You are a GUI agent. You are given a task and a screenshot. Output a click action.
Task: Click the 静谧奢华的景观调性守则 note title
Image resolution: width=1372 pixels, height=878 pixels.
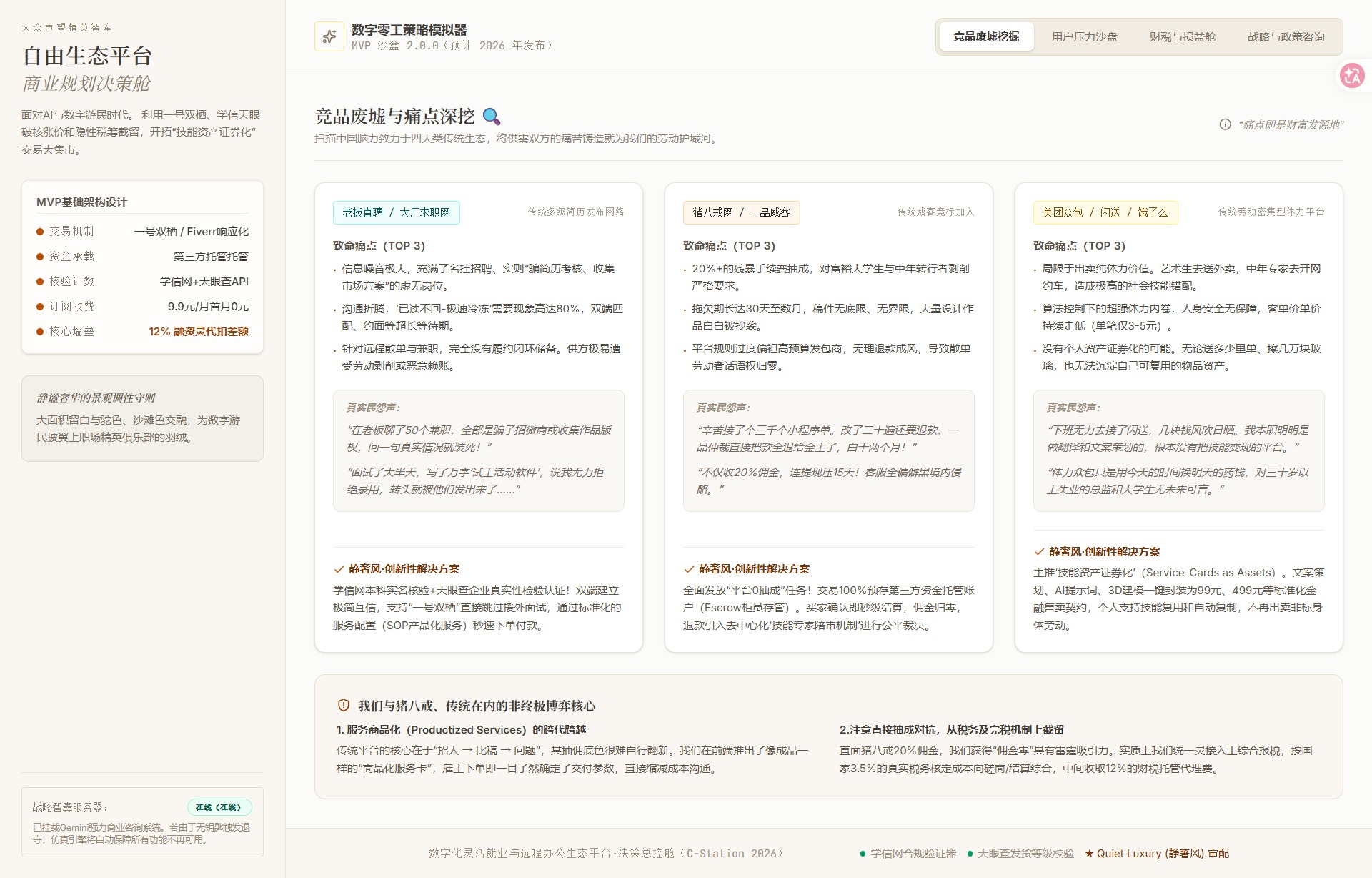pyautogui.click(x=96, y=398)
